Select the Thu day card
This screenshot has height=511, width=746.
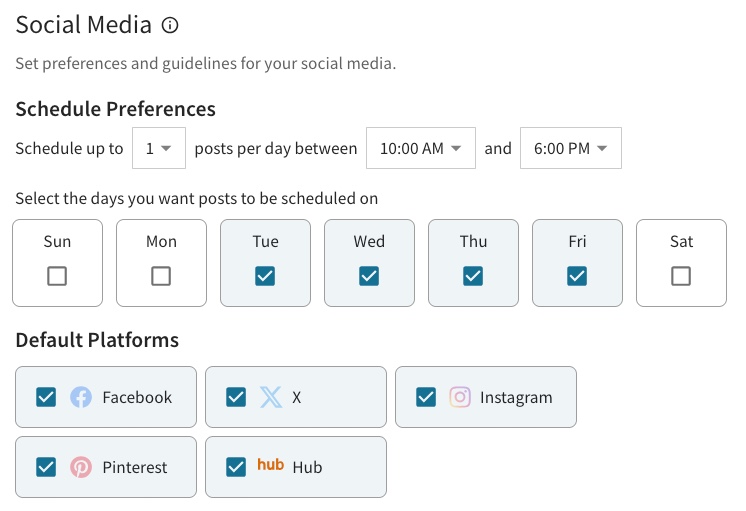pos(473,263)
